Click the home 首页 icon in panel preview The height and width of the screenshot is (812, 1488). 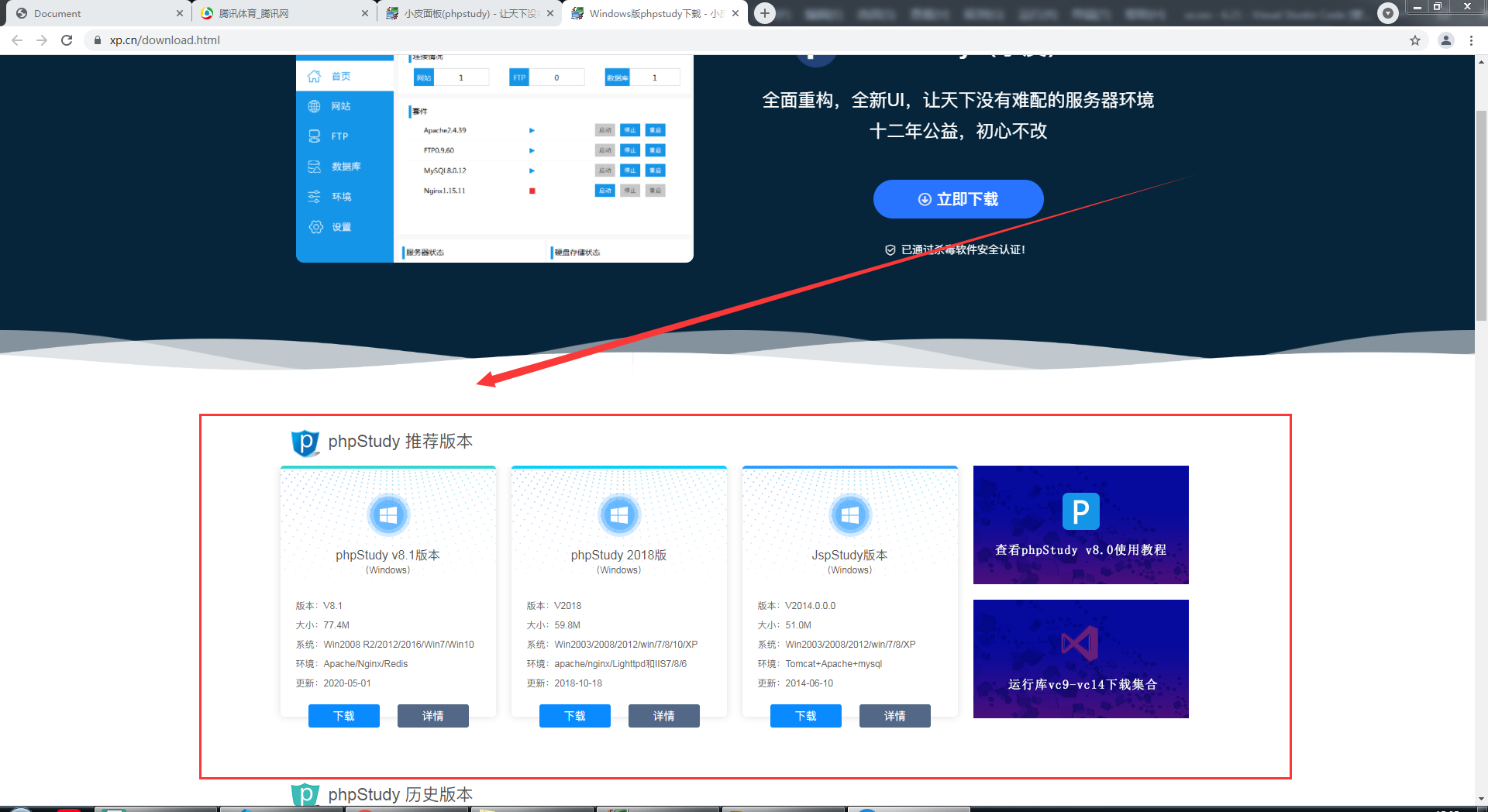314,76
